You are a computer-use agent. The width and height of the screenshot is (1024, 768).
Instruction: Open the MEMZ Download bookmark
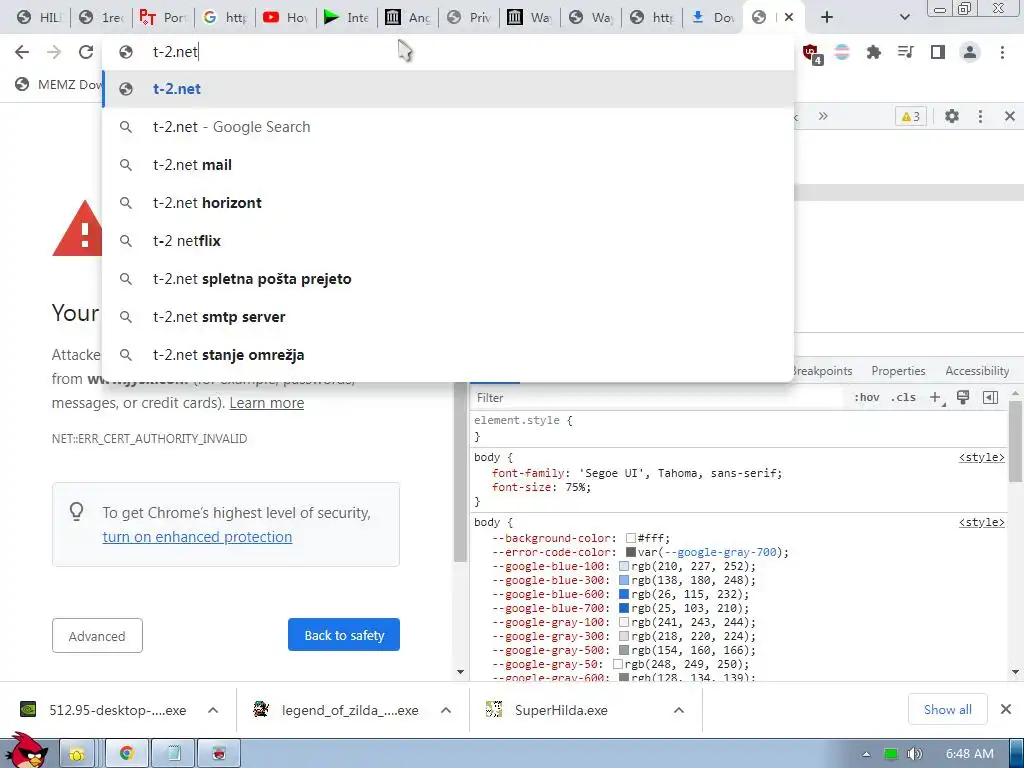(x=59, y=84)
